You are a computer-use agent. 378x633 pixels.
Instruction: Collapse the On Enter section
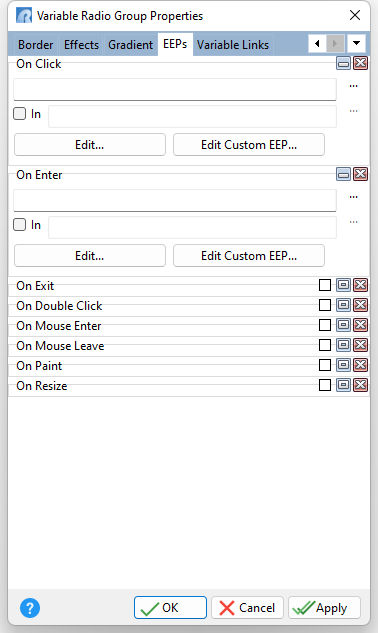point(343,174)
